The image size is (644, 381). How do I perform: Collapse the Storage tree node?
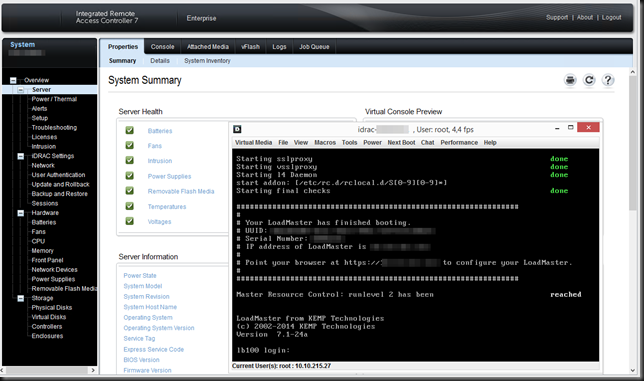pyautogui.click(x=21, y=298)
